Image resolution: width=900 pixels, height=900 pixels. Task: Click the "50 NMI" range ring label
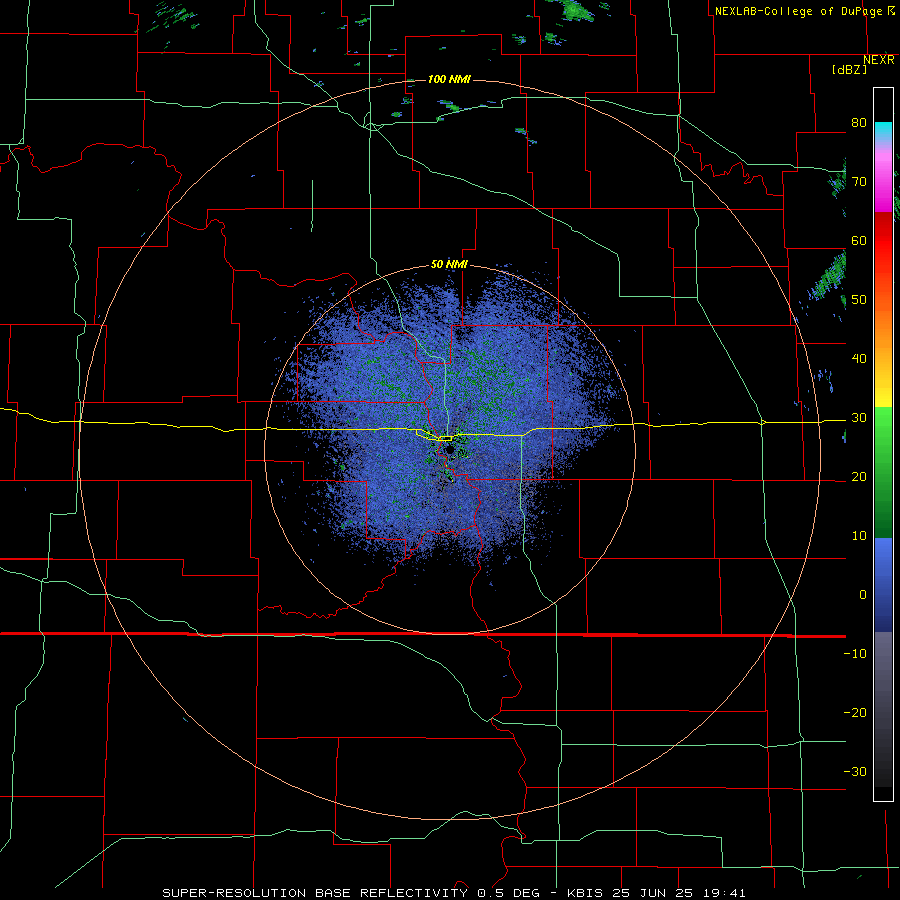(x=449, y=265)
